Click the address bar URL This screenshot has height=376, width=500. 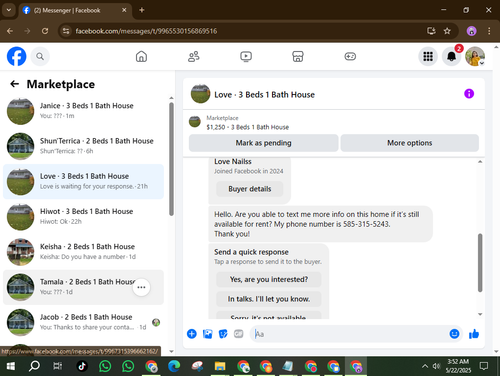point(146,31)
